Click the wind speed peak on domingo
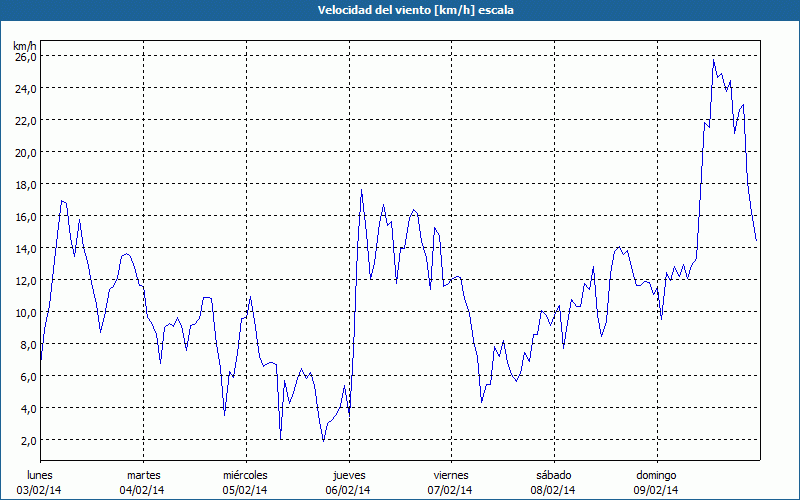 713,60
